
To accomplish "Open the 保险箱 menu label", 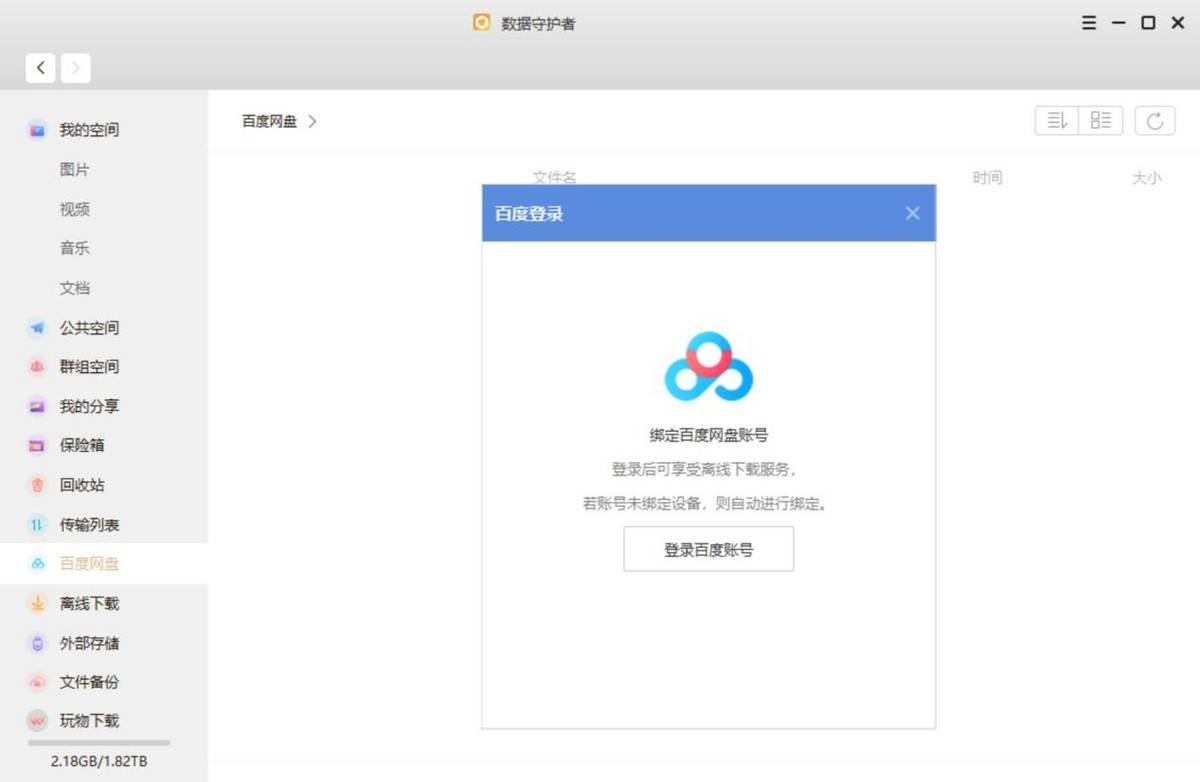I will [x=82, y=446].
